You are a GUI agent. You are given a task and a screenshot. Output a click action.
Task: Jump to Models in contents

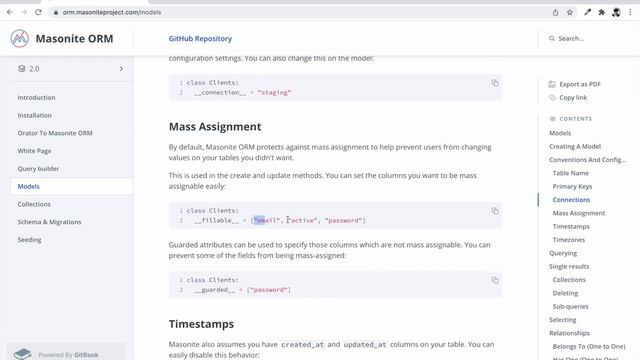coord(560,133)
